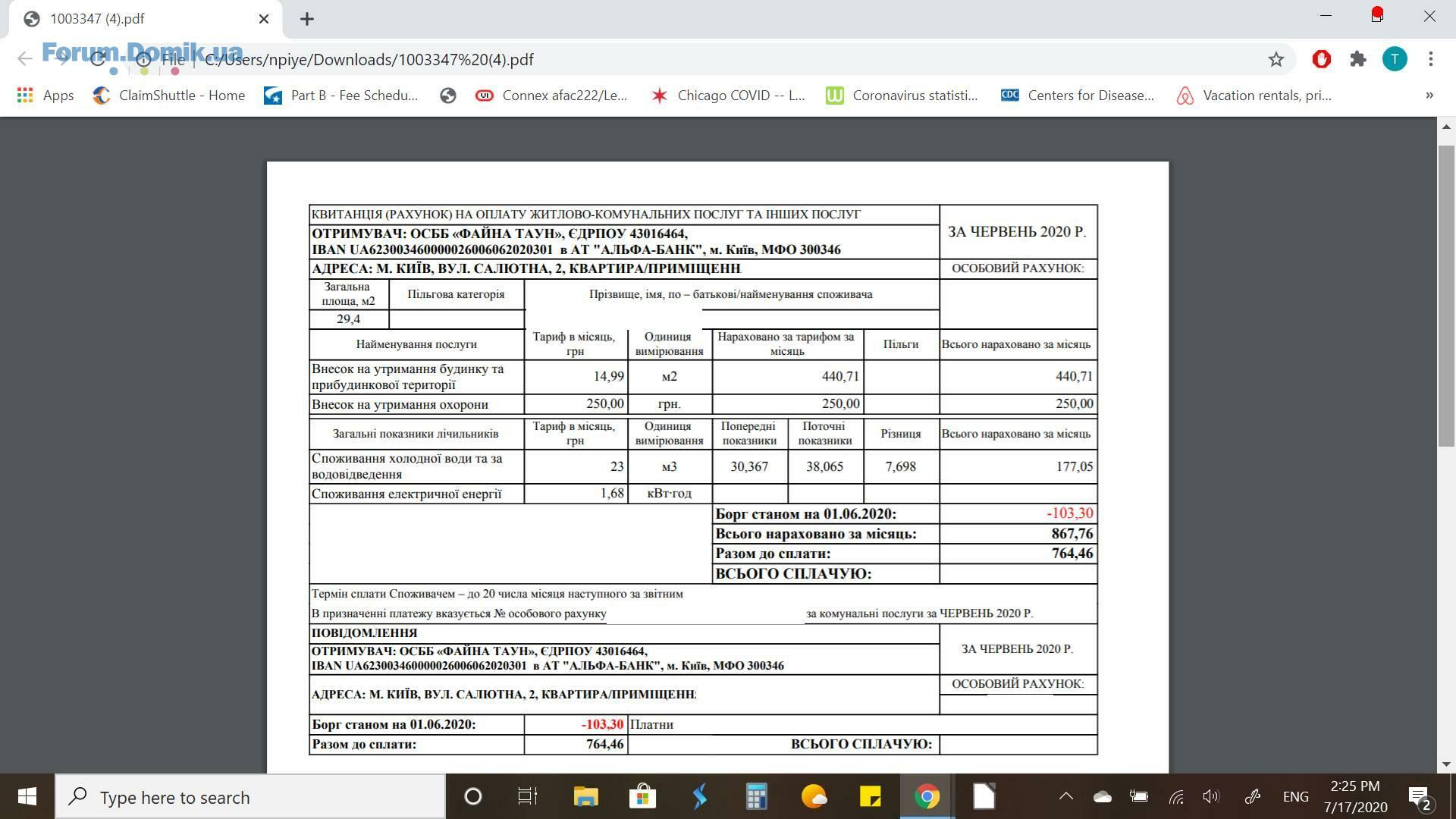Viewport: 1456px width, 819px height.
Task: Click current meter reading 38,065
Action: coord(825,467)
